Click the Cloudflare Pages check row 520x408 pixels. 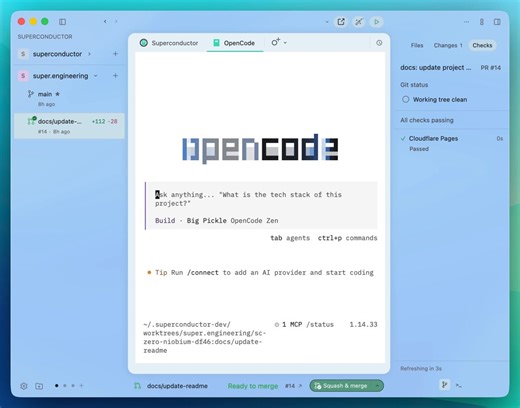click(x=452, y=143)
